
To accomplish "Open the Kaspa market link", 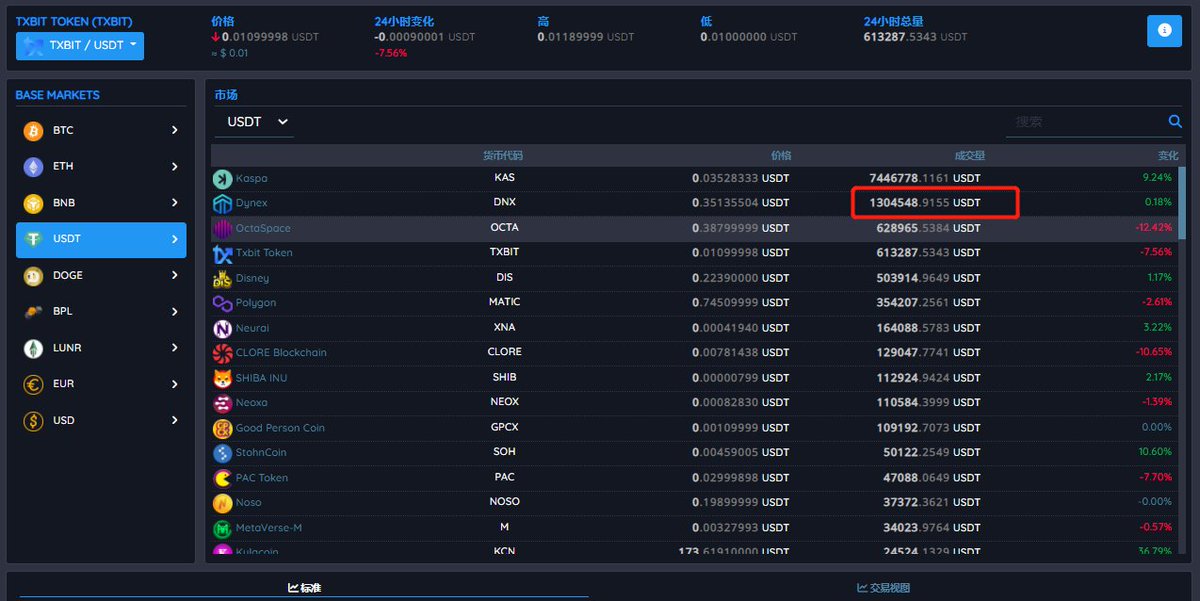I will [252, 178].
